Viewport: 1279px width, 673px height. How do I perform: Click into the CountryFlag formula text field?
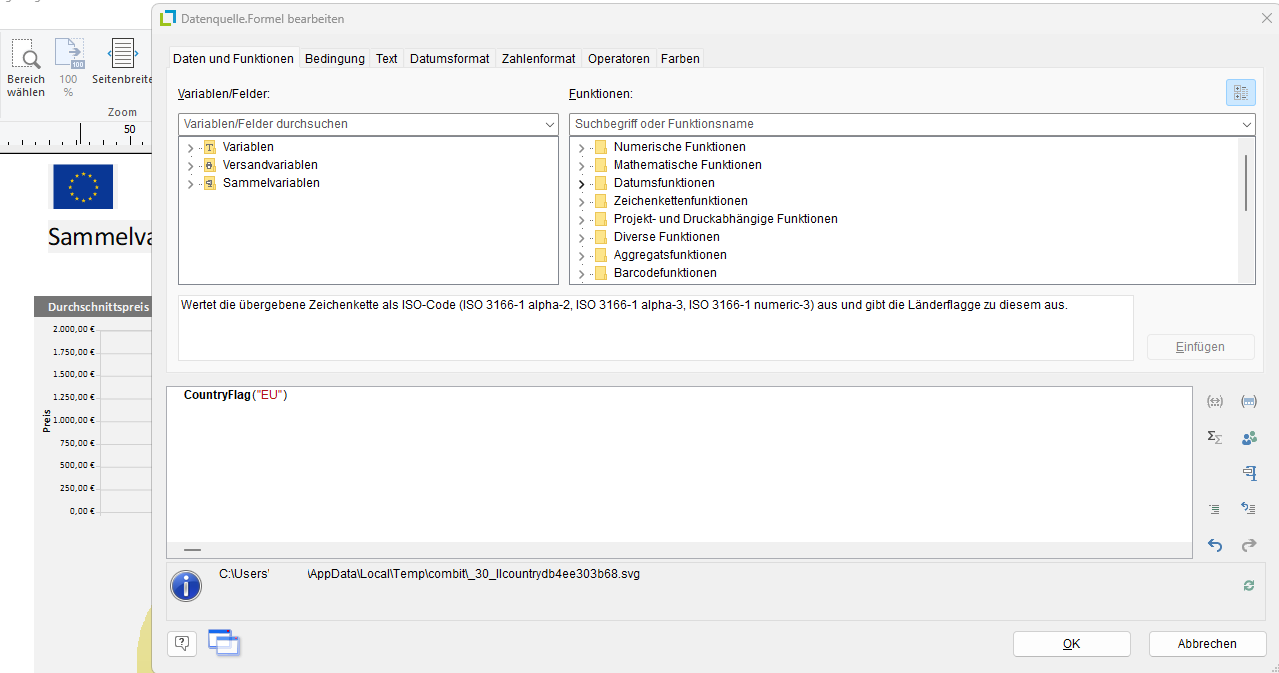[x=680, y=470]
